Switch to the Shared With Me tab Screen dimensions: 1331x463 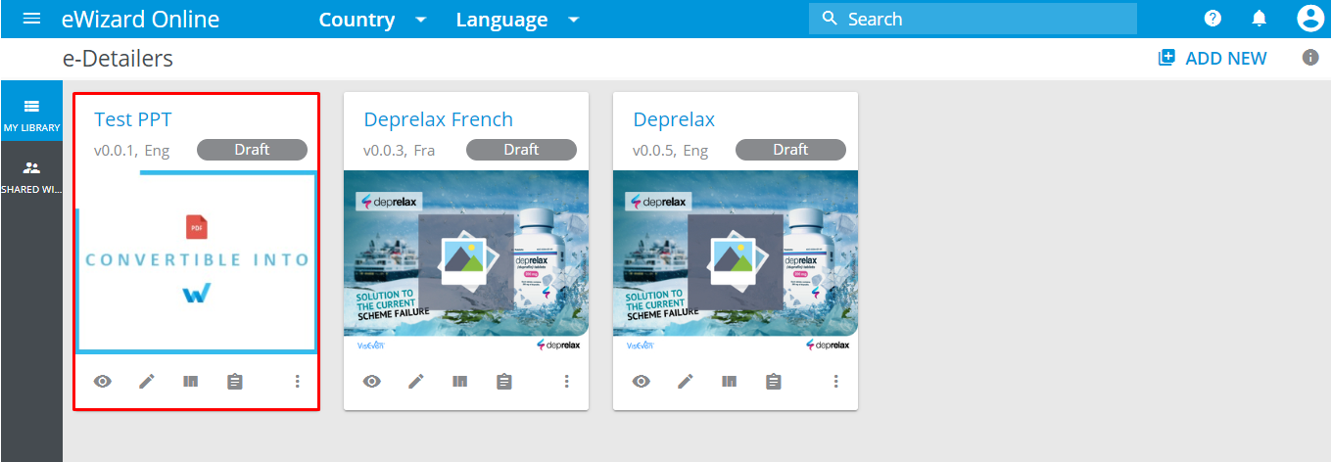coord(31,176)
